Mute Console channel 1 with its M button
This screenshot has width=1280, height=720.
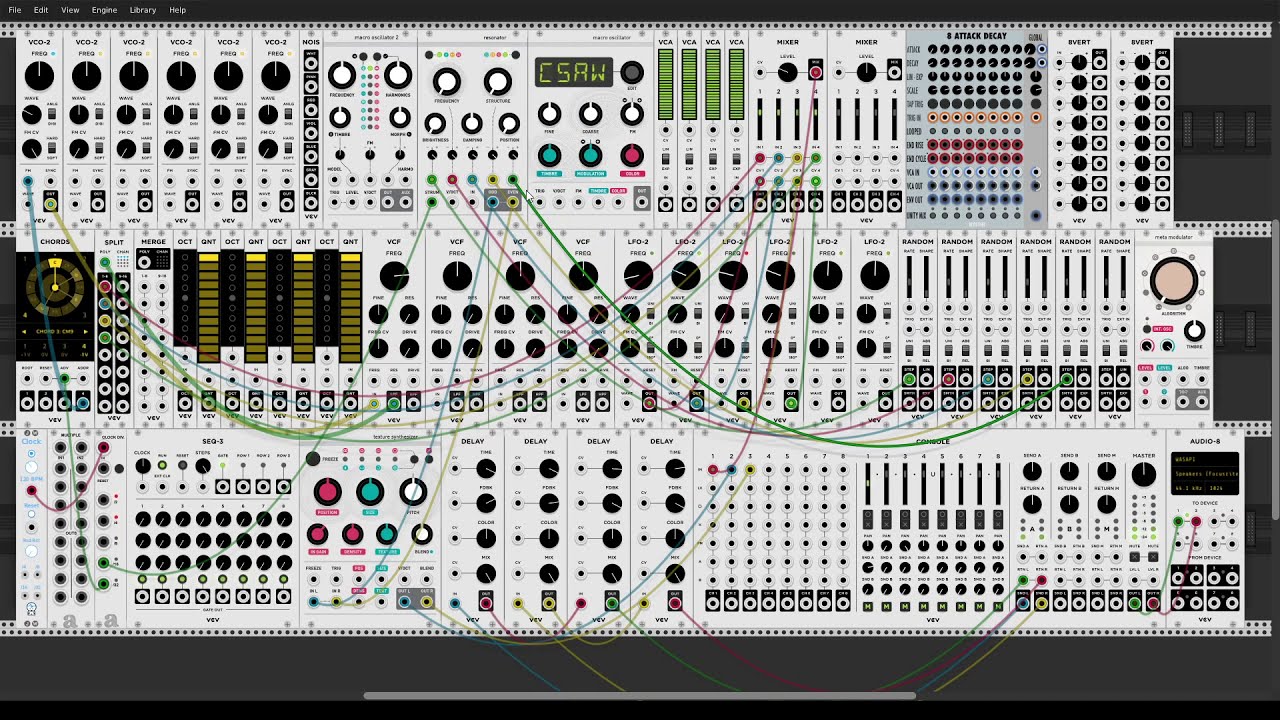click(867, 607)
